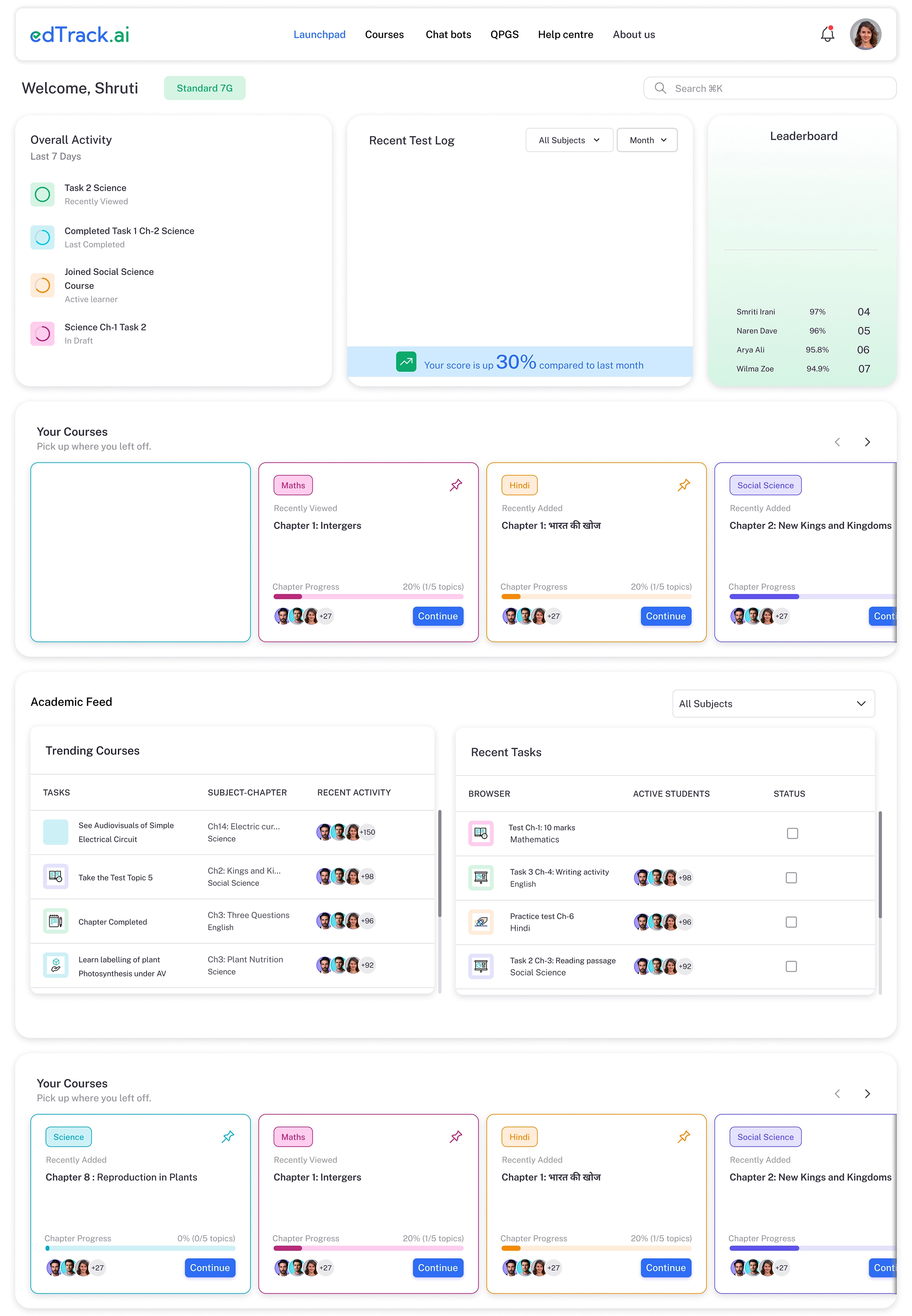Screen dimensions: 912x1316
Task: Mark Task 3 Ch-4 Writing activity as done
Action: [791, 877]
